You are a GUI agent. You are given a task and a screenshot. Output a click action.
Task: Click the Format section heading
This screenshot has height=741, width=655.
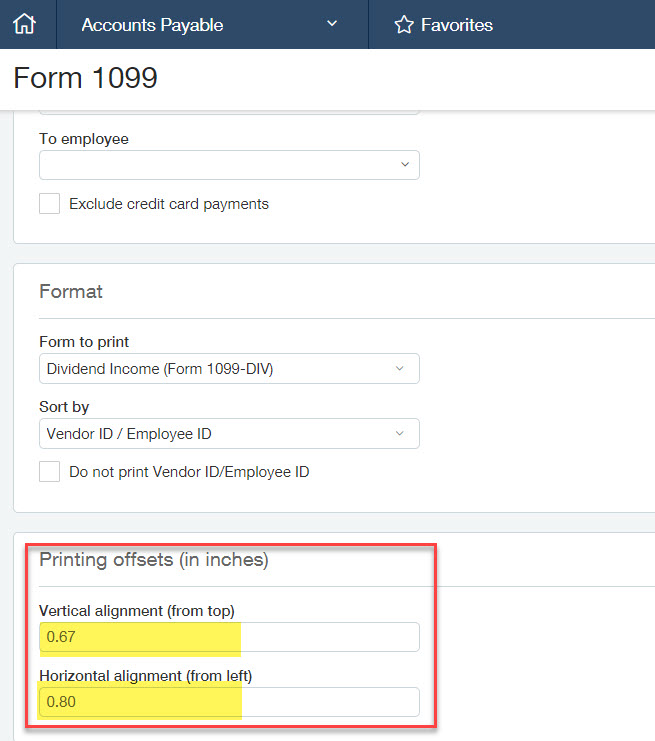click(71, 292)
